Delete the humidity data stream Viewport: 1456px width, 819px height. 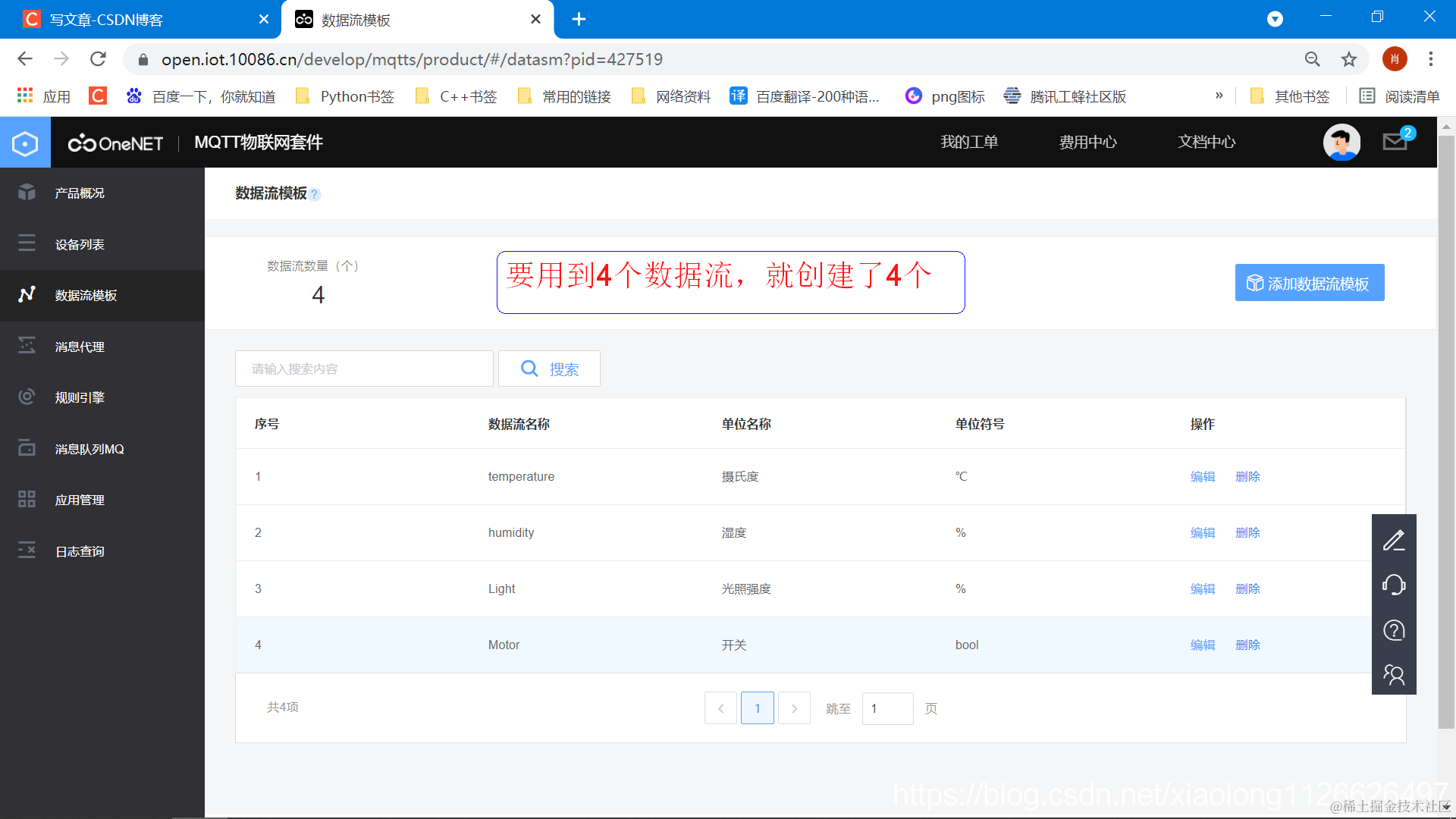click(1247, 532)
